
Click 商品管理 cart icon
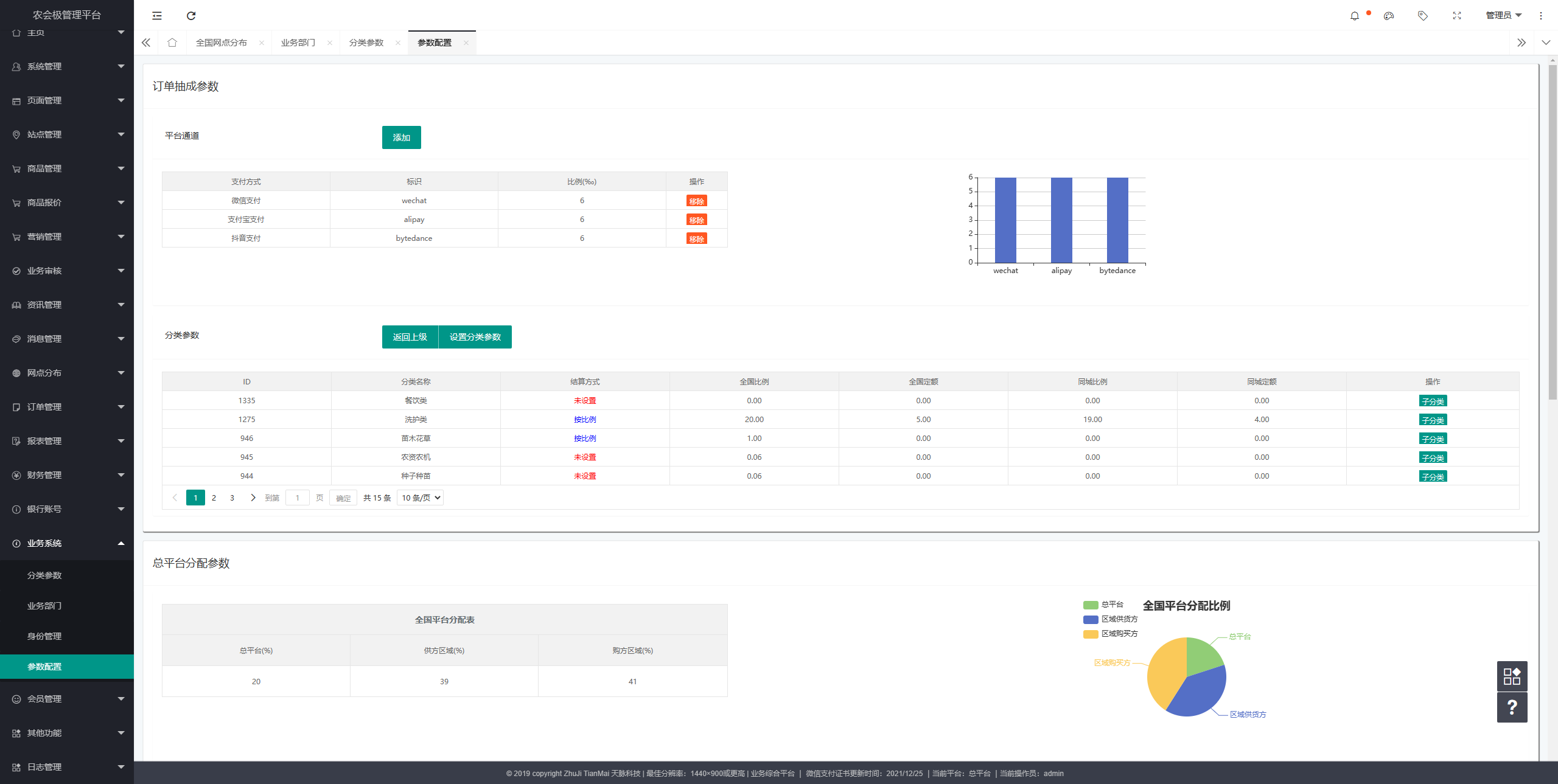(x=16, y=168)
